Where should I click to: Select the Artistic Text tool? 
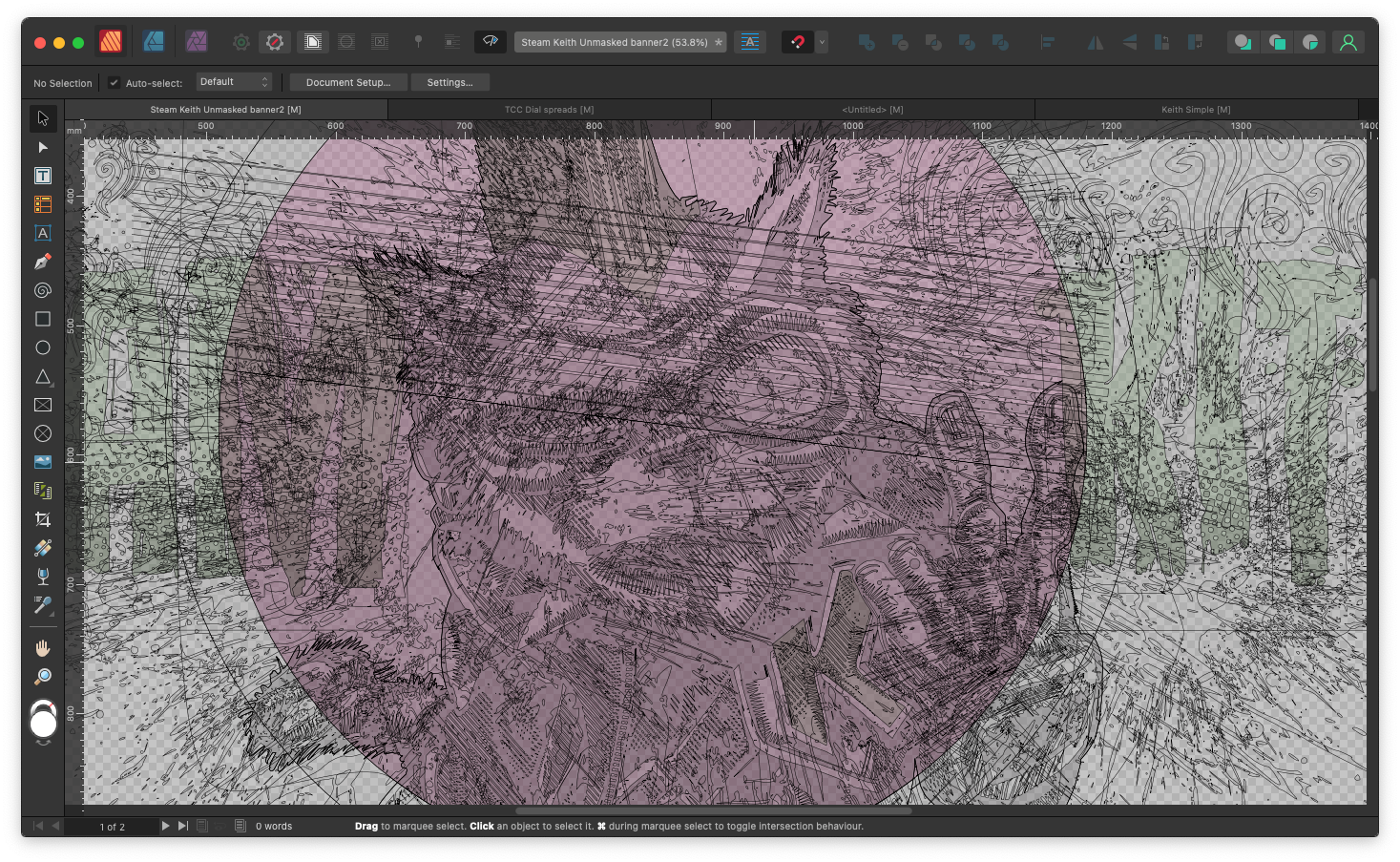point(42,233)
